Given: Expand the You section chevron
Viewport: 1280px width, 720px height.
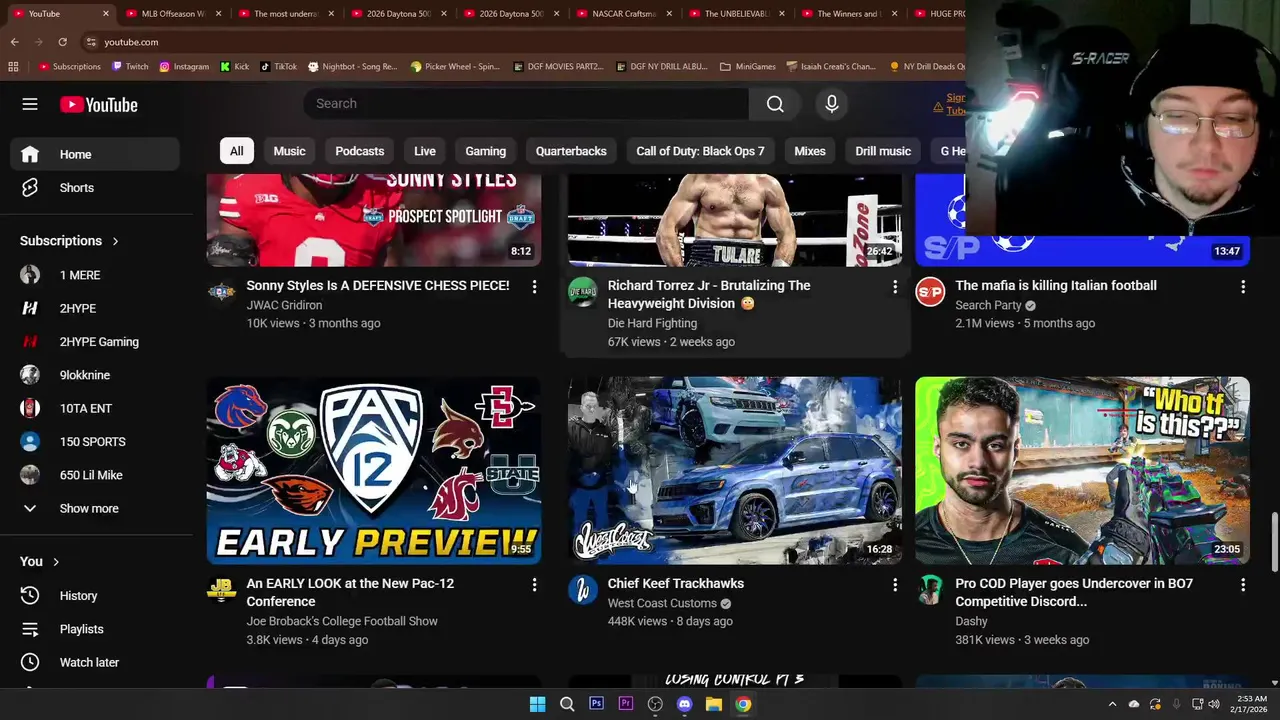Looking at the screenshot, I should click(56, 562).
